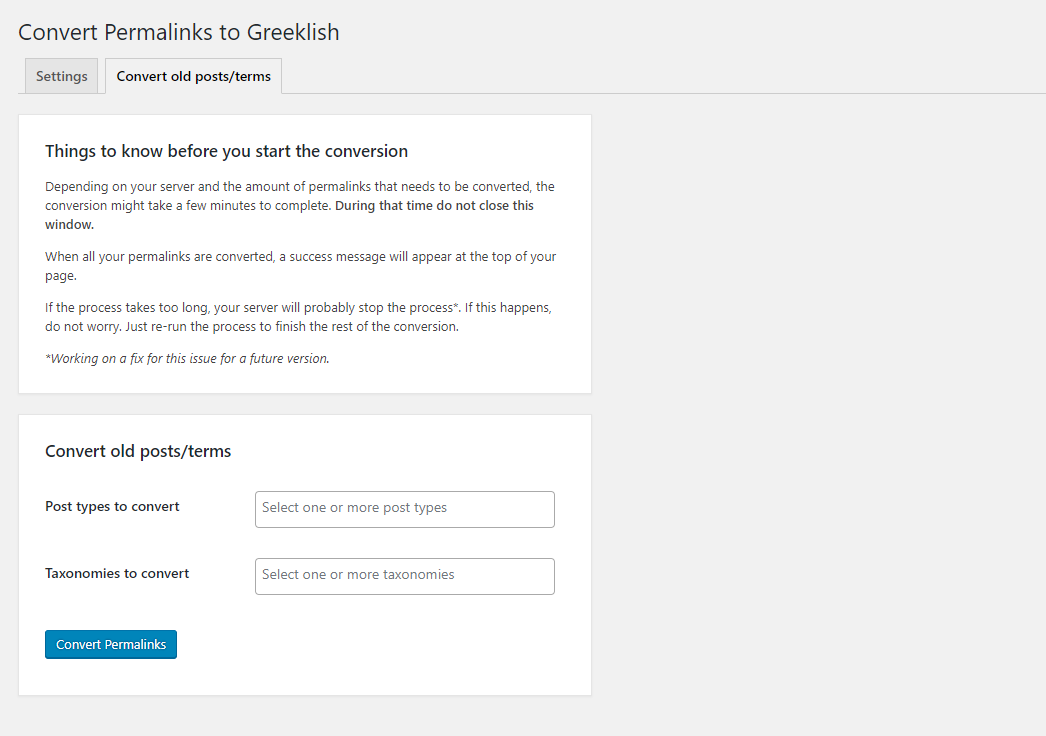The image size is (1046, 736).
Task: Select the Convert old posts/terms tab
Action: click(193, 76)
